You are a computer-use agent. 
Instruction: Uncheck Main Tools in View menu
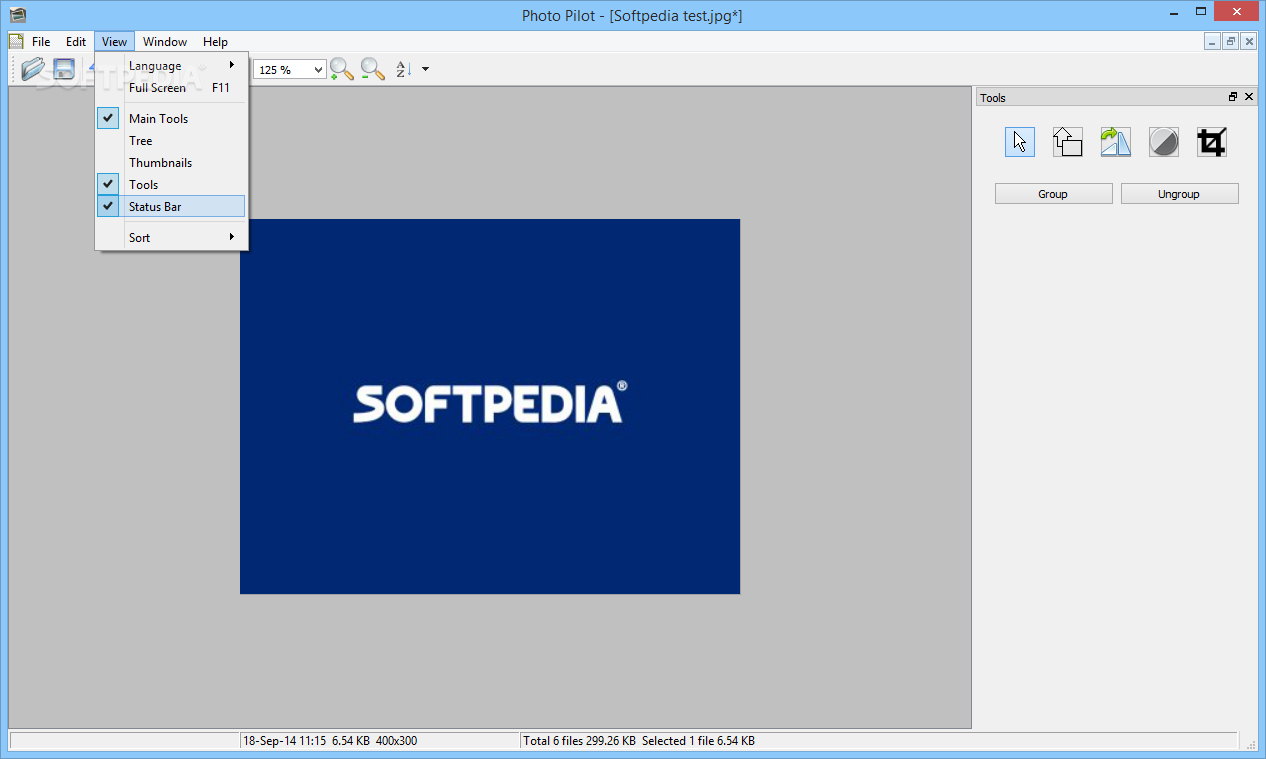point(170,118)
